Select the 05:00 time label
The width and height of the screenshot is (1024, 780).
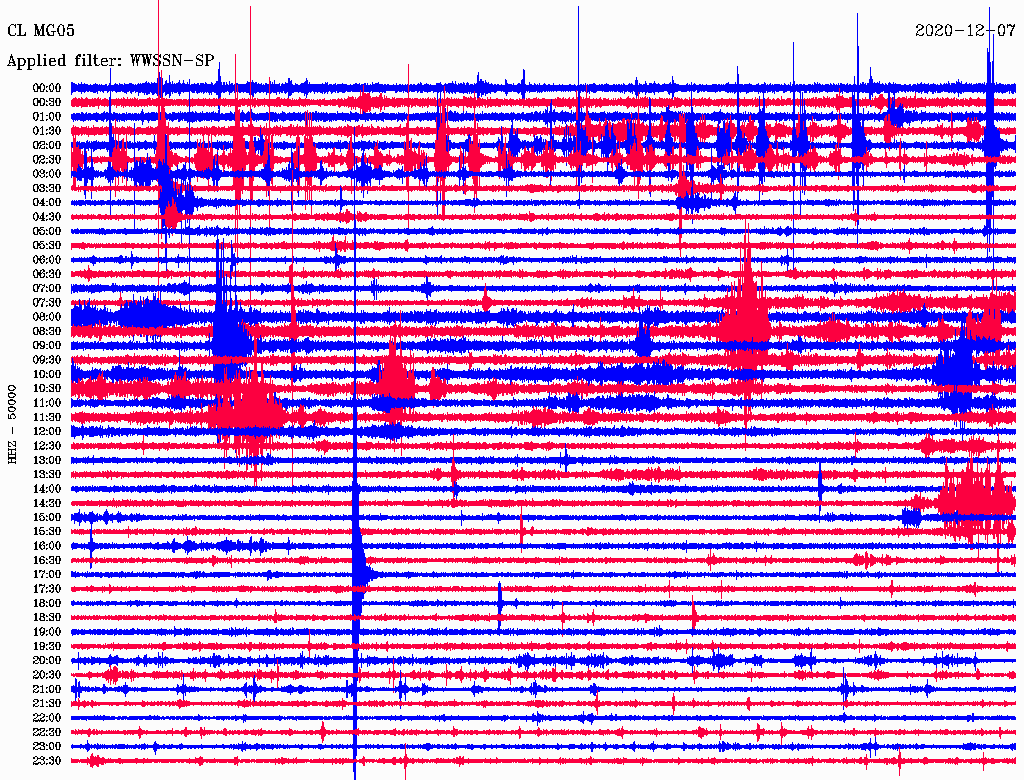[x=46, y=231]
